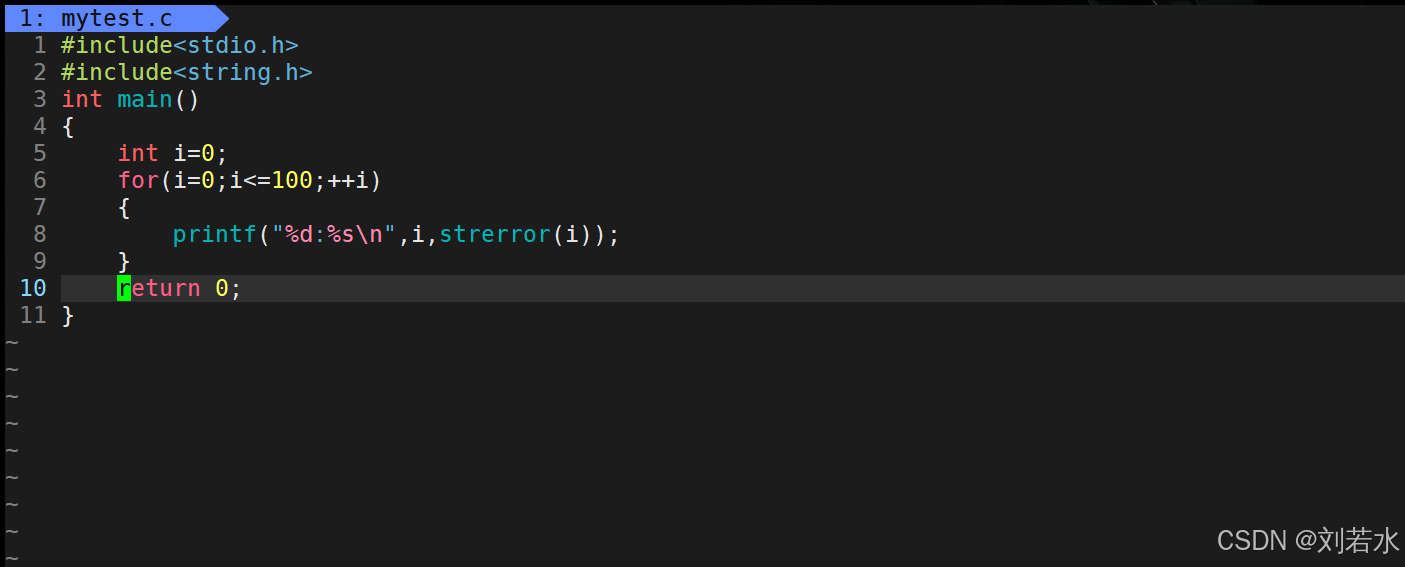1405x567 pixels.
Task: Click line number 1 in gutter
Action: pyautogui.click(x=40, y=45)
